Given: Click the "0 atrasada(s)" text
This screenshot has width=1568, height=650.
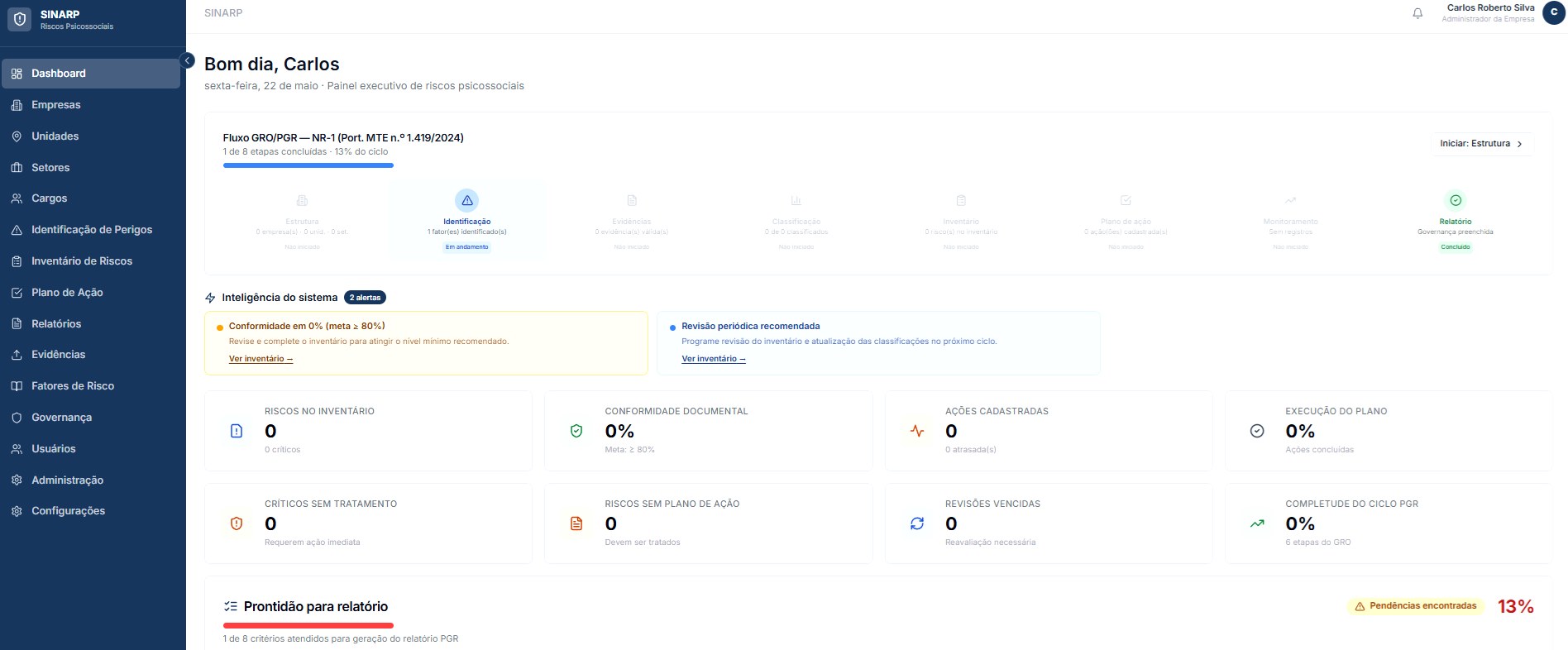Looking at the screenshot, I should (x=971, y=450).
